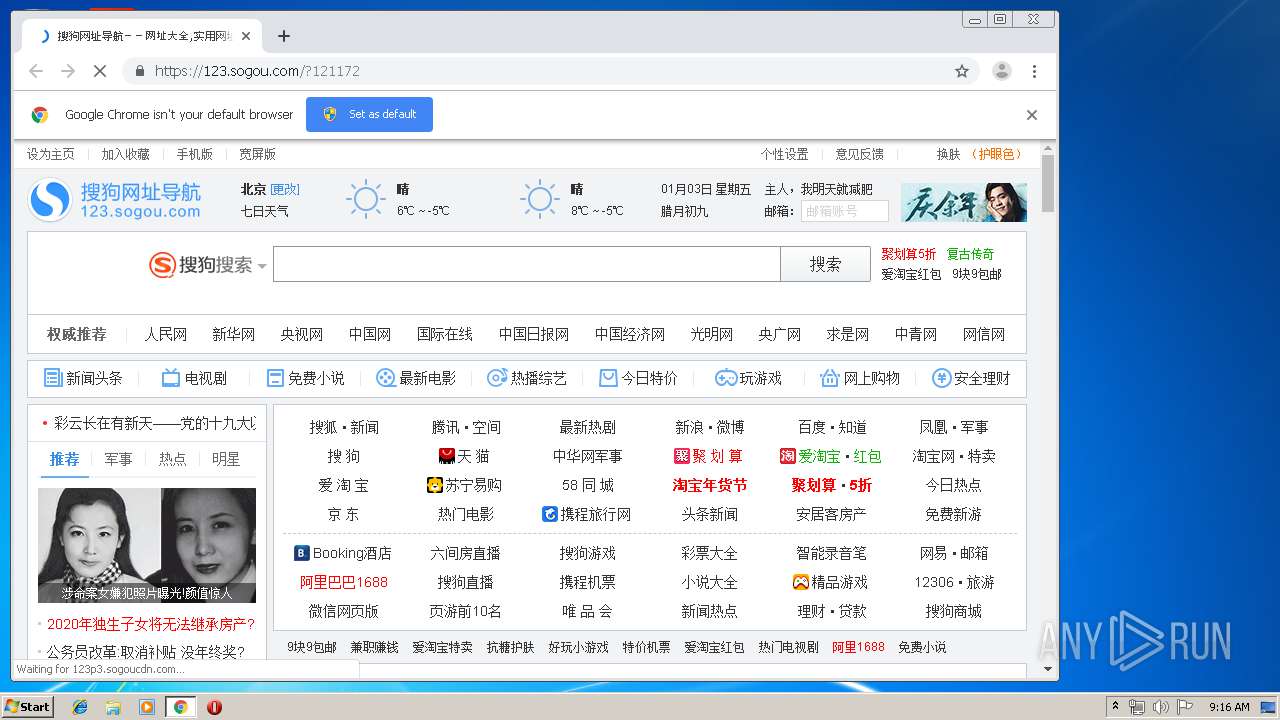Open the 携程旅行网 site link
Image resolution: width=1280 pixels, height=720 pixels.
click(587, 514)
